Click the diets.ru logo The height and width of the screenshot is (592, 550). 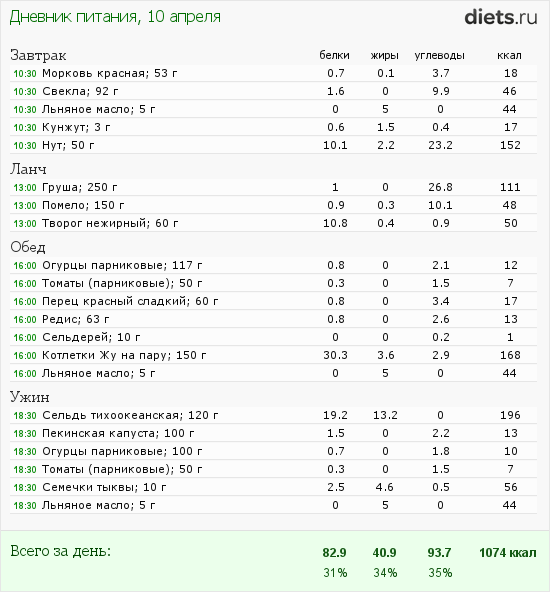point(501,17)
